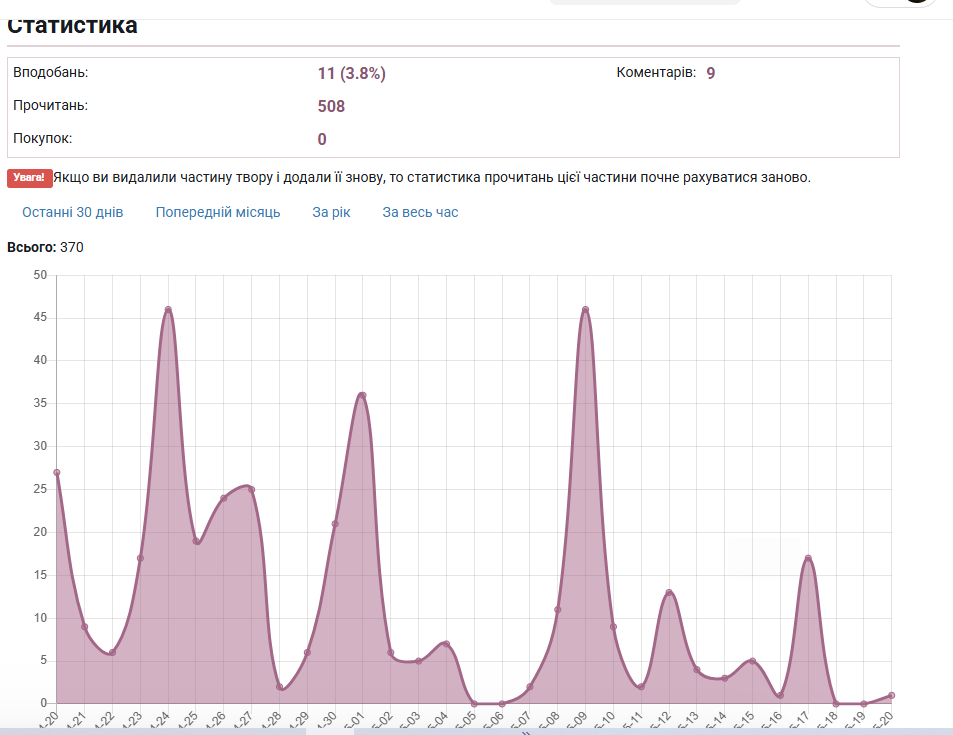Click the purchases count 0
The width and height of the screenshot is (953, 735).
point(322,139)
